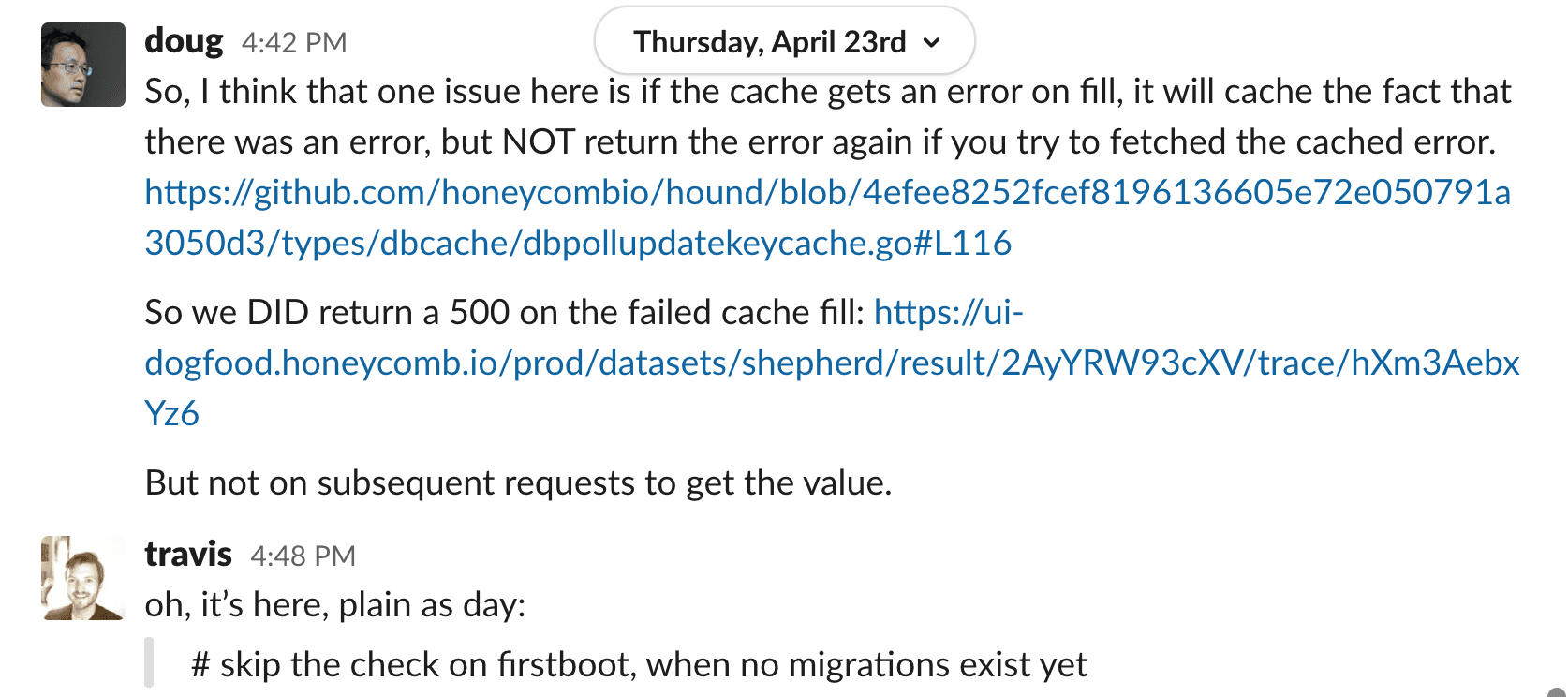This screenshot has width=1568, height=697.
Task: Click travis's 'oh, it's here, plain as day' message
Action: 334,605
